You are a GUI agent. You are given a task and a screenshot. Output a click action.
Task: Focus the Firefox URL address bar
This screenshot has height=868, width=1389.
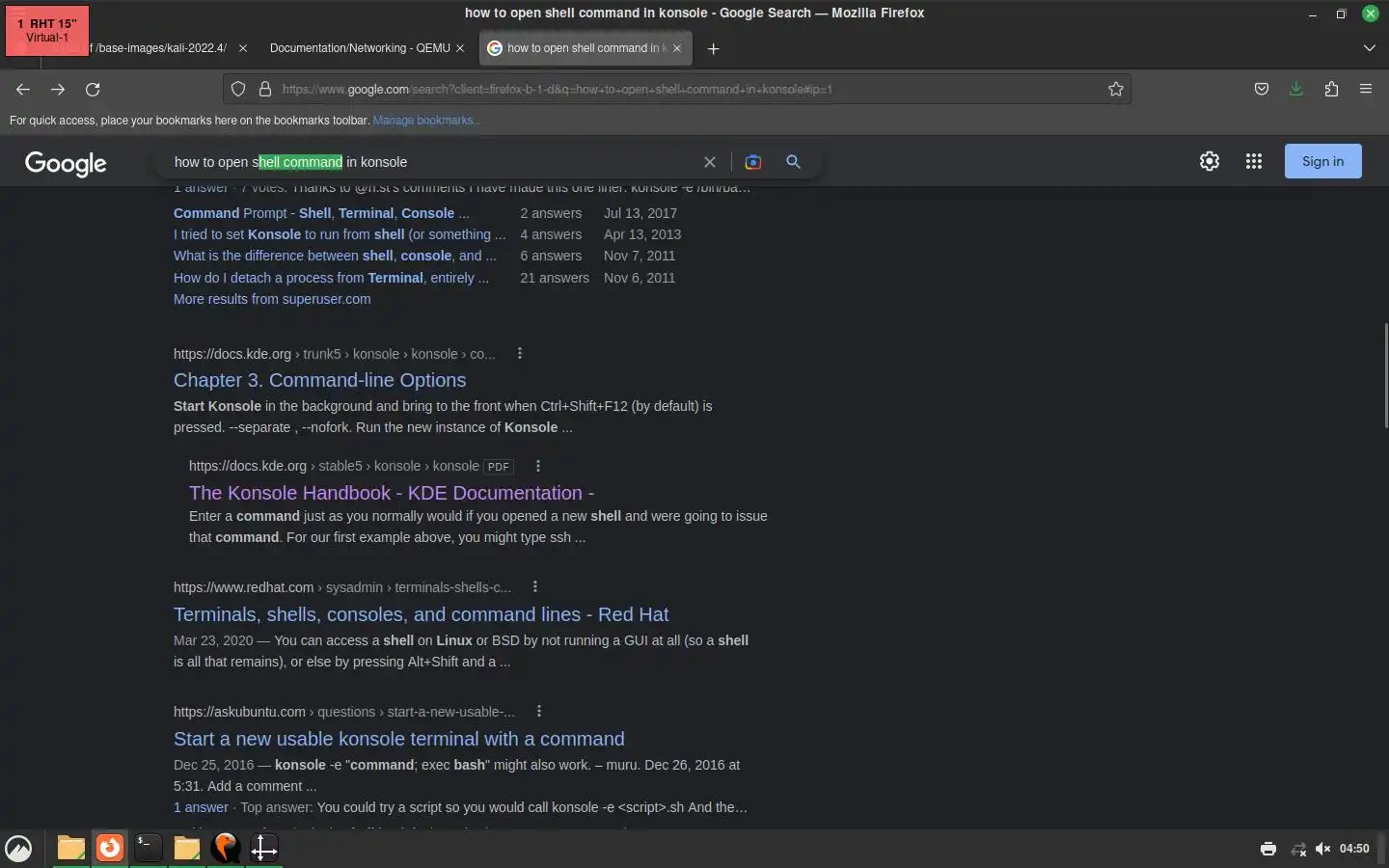pyautogui.click(x=675, y=89)
